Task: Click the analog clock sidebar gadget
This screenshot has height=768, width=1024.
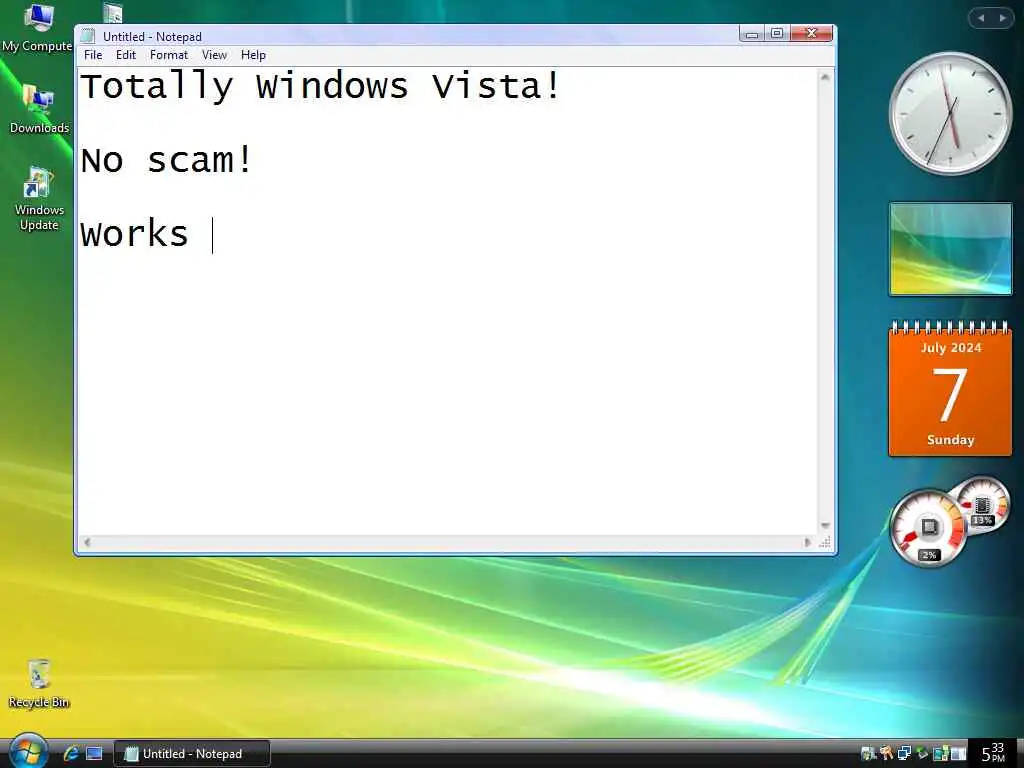Action: tap(950, 113)
